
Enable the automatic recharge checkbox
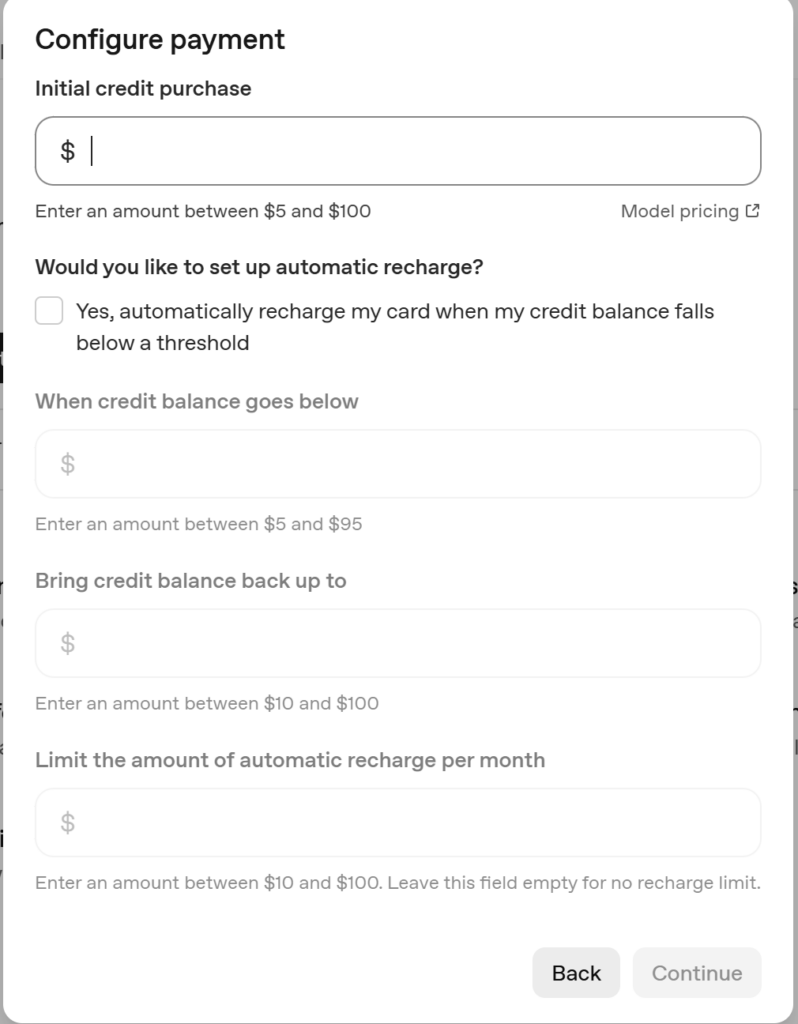[x=49, y=311]
